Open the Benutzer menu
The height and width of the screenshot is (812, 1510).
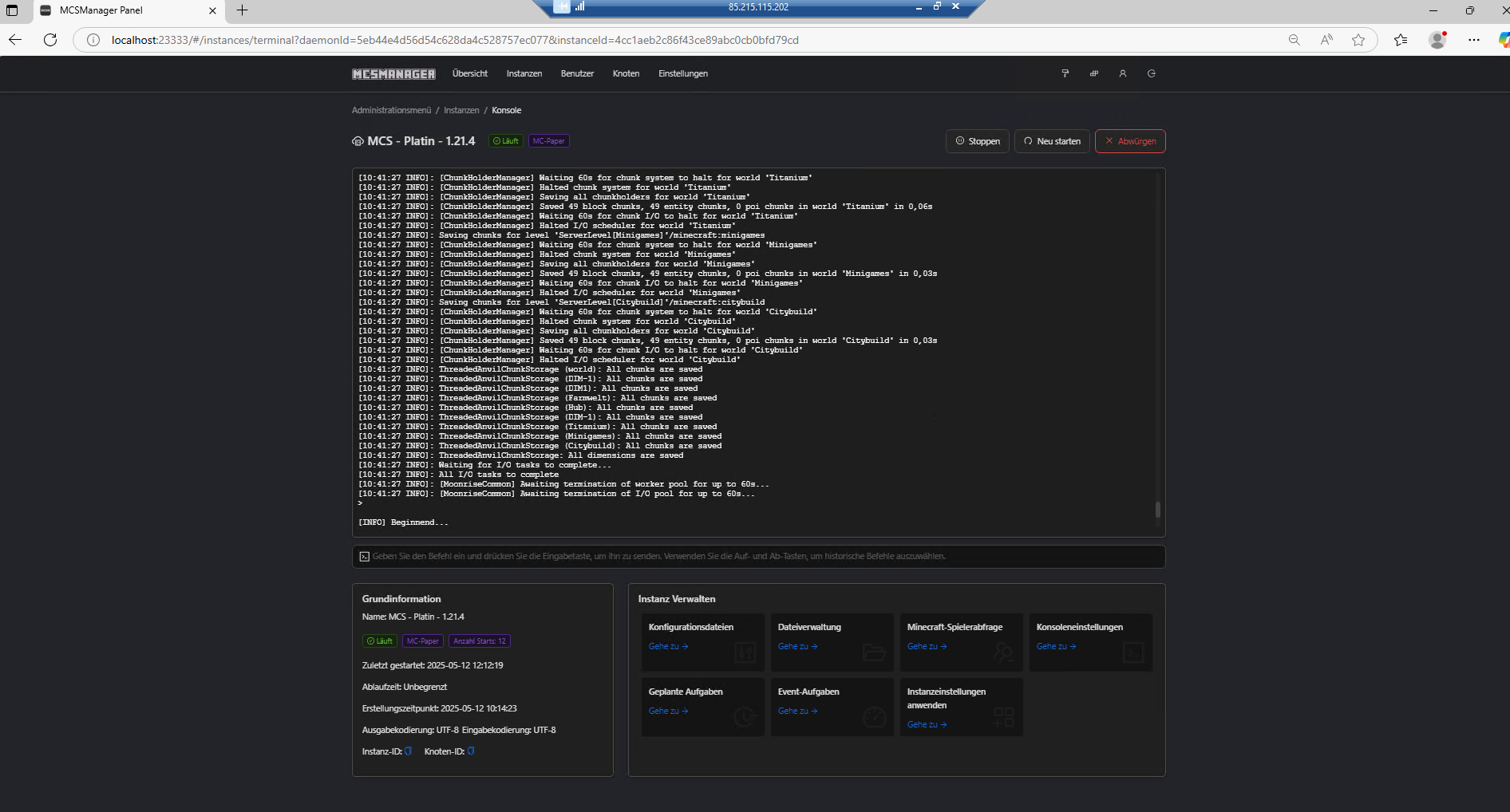coord(577,73)
